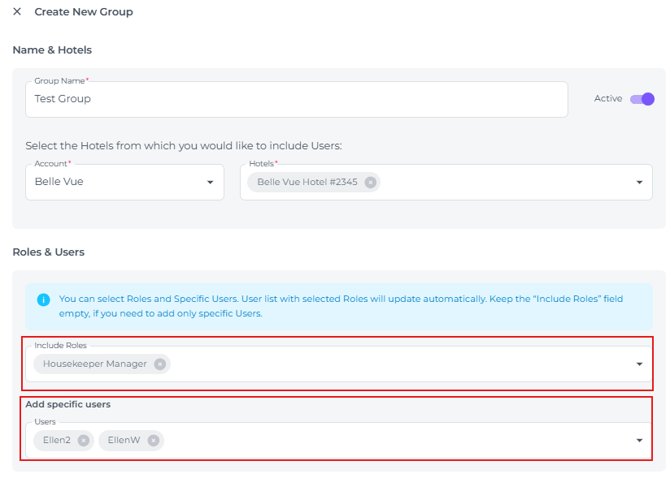Click empty area of Users field
The width and height of the screenshot is (670, 491).
pyautogui.click(x=397, y=440)
